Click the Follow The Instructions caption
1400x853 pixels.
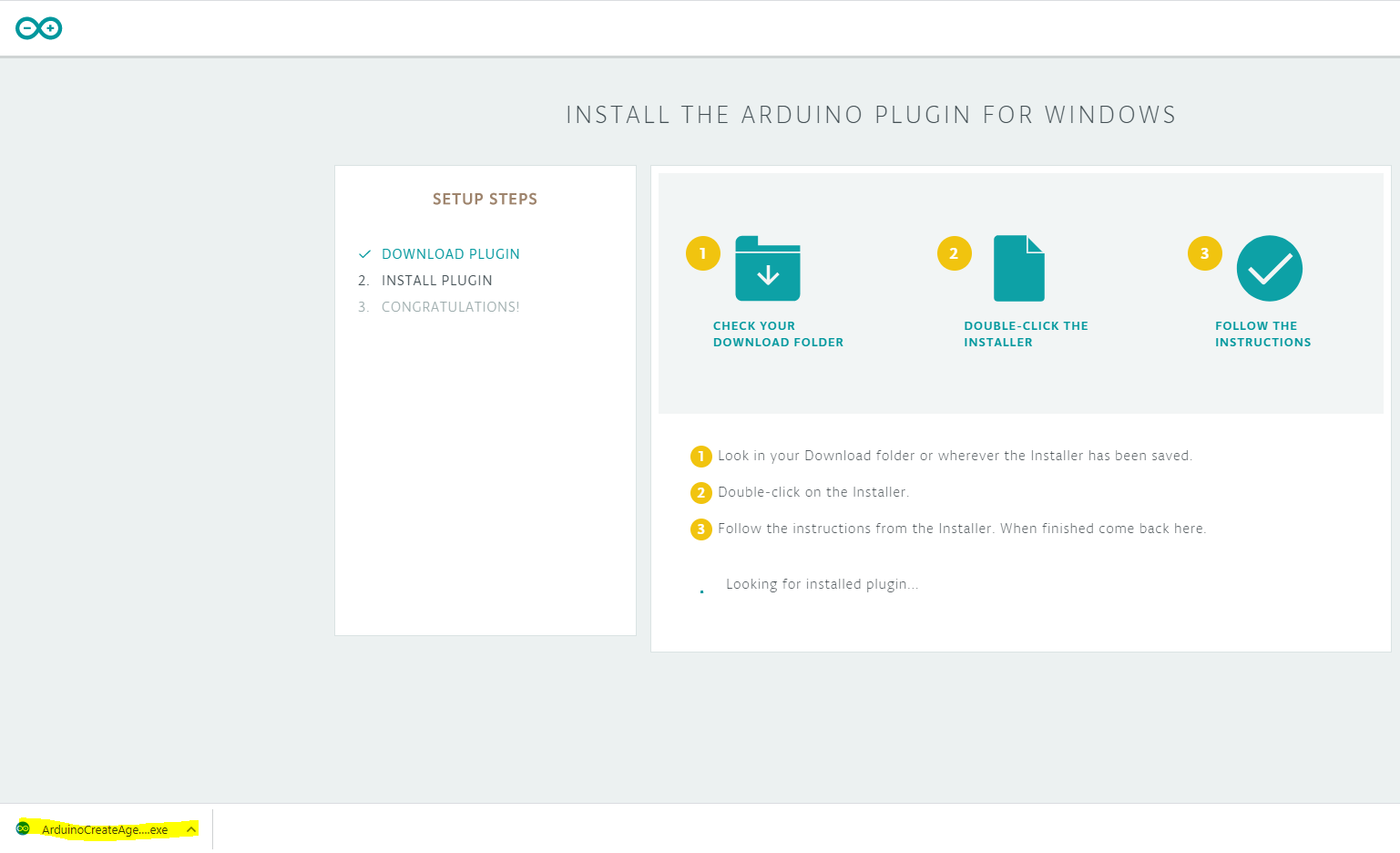click(1262, 334)
